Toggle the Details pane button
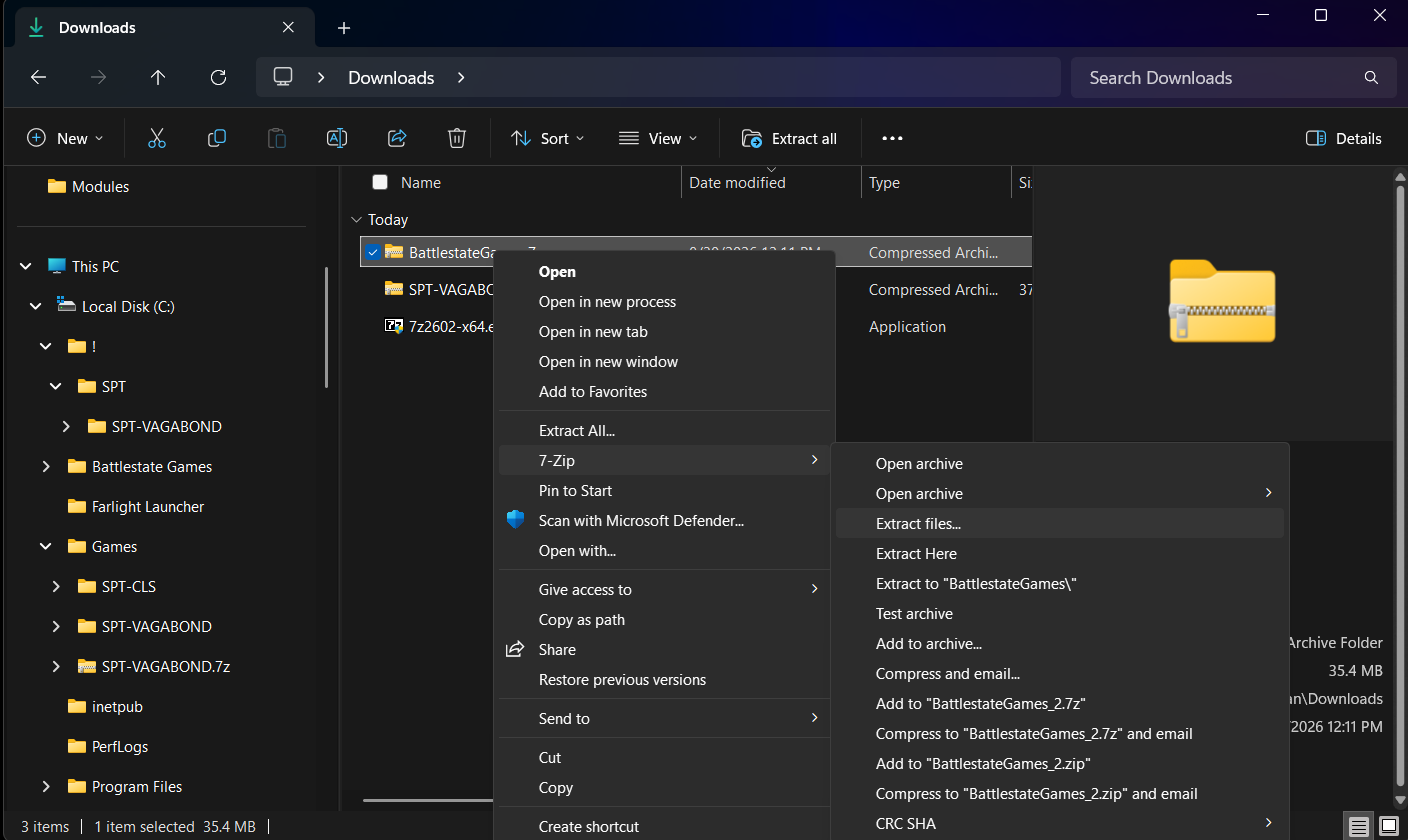This screenshot has height=840, width=1408. coord(1344,138)
